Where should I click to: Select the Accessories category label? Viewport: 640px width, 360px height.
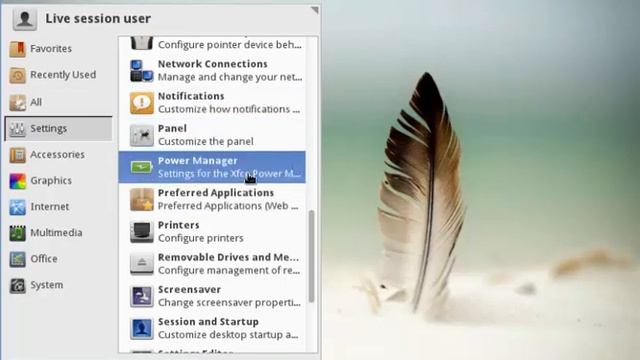point(58,155)
